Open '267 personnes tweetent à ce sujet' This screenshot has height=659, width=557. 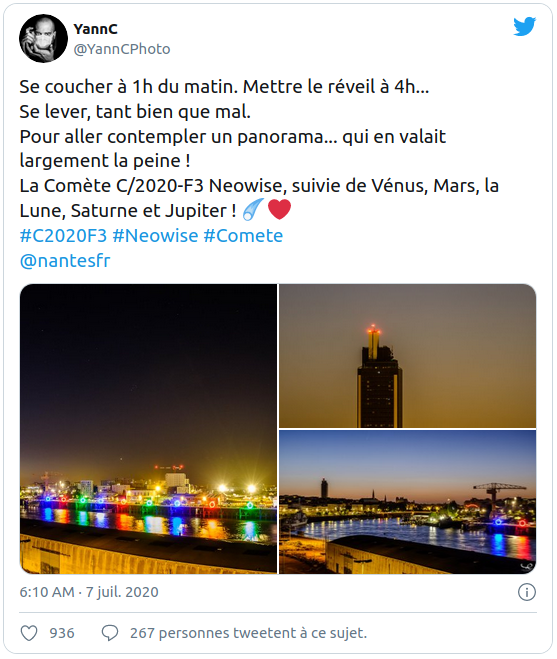pyautogui.click(x=248, y=633)
